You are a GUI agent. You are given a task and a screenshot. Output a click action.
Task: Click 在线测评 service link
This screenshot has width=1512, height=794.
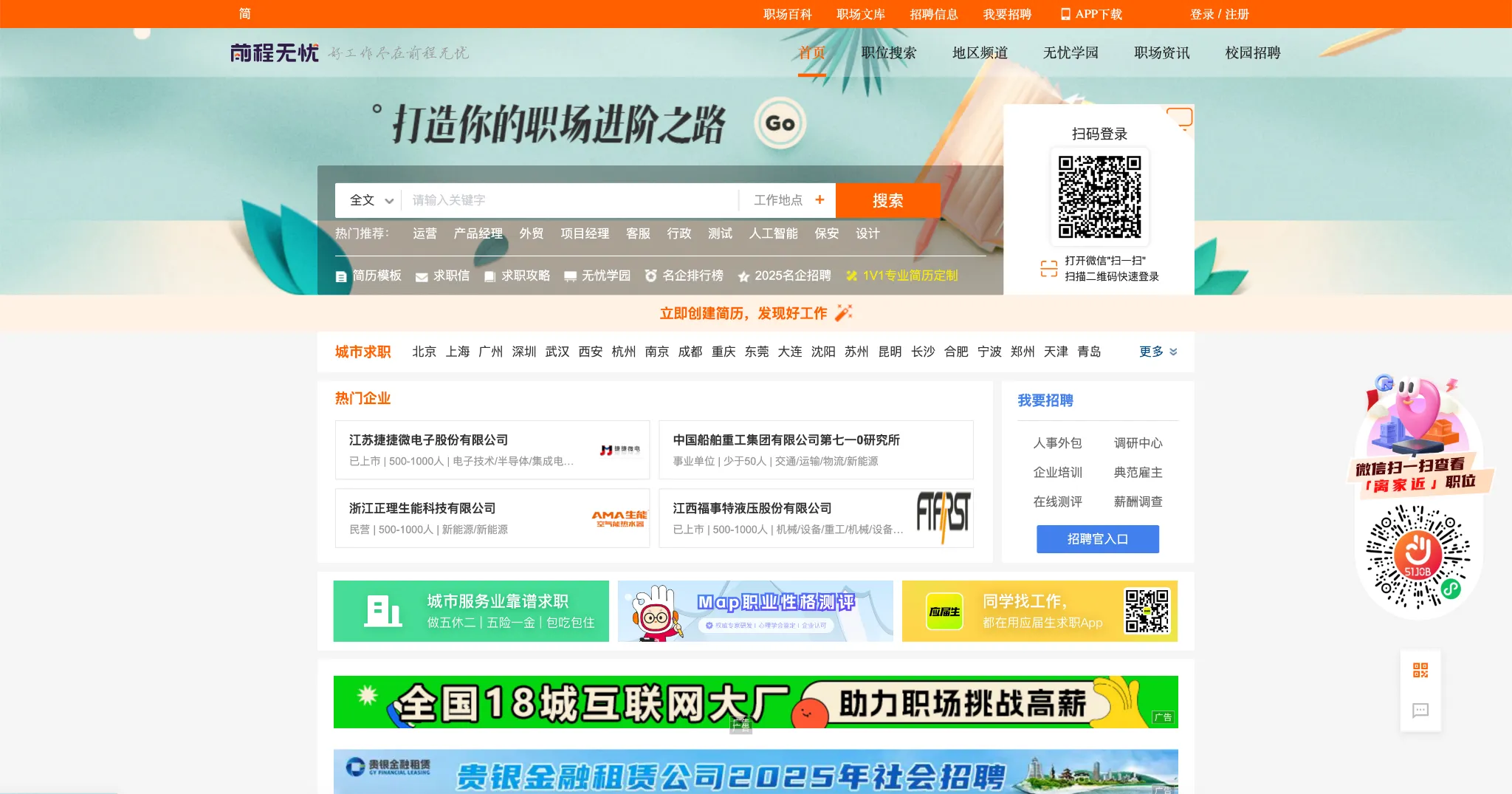coord(1057,502)
